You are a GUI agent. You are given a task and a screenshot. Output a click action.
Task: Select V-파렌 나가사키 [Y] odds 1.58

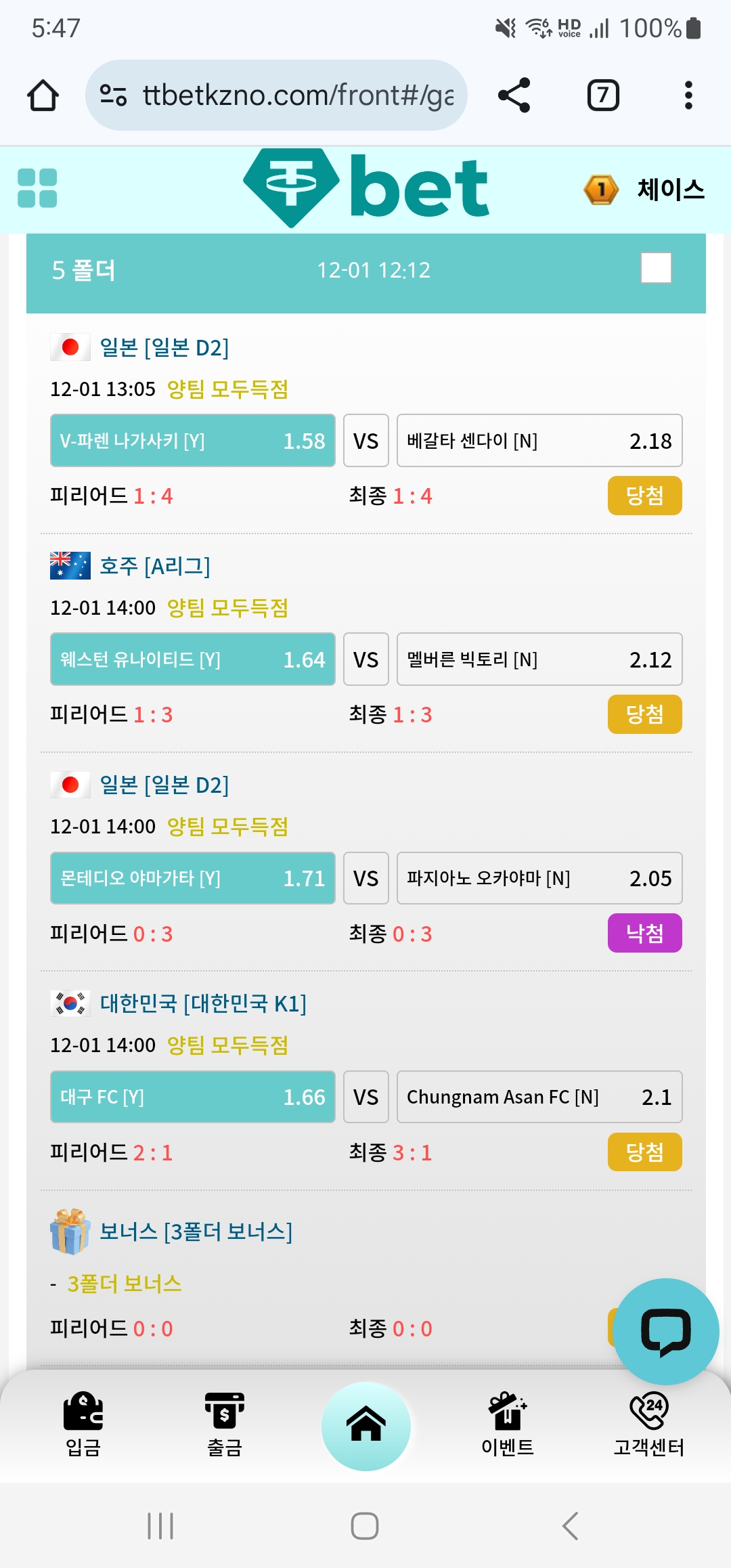click(x=193, y=441)
